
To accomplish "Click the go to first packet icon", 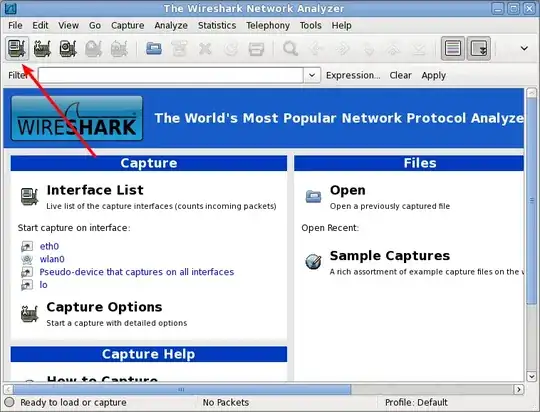I will click(x=393, y=49).
